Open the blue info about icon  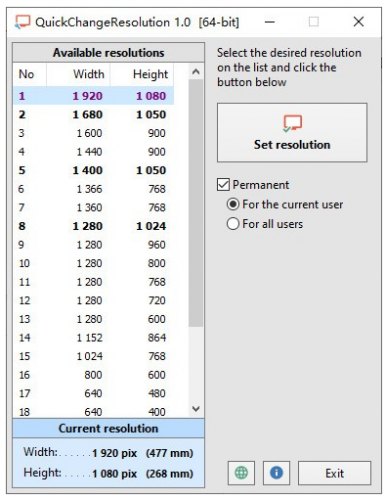click(276, 472)
